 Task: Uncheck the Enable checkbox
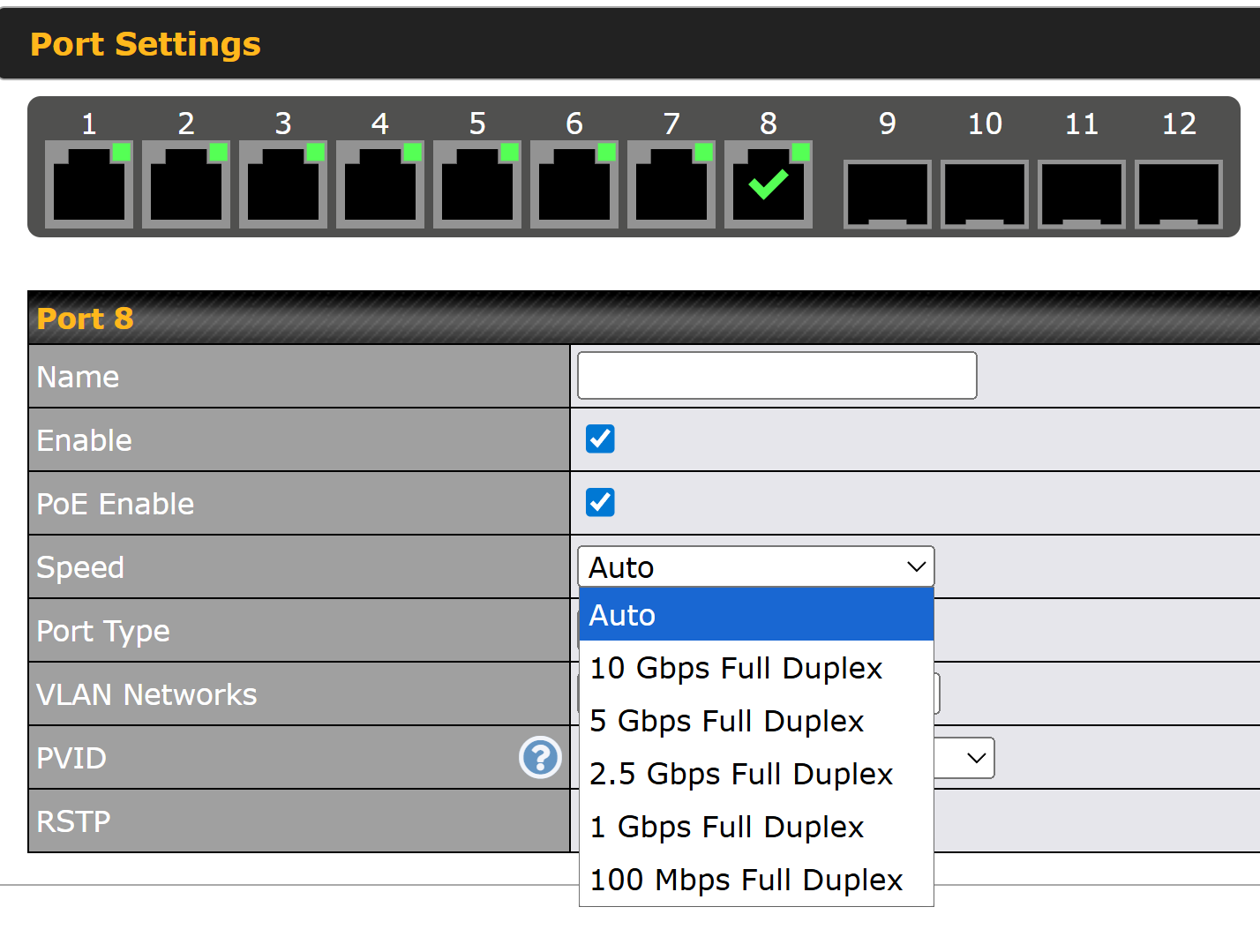pyautogui.click(x=600, y=439)
